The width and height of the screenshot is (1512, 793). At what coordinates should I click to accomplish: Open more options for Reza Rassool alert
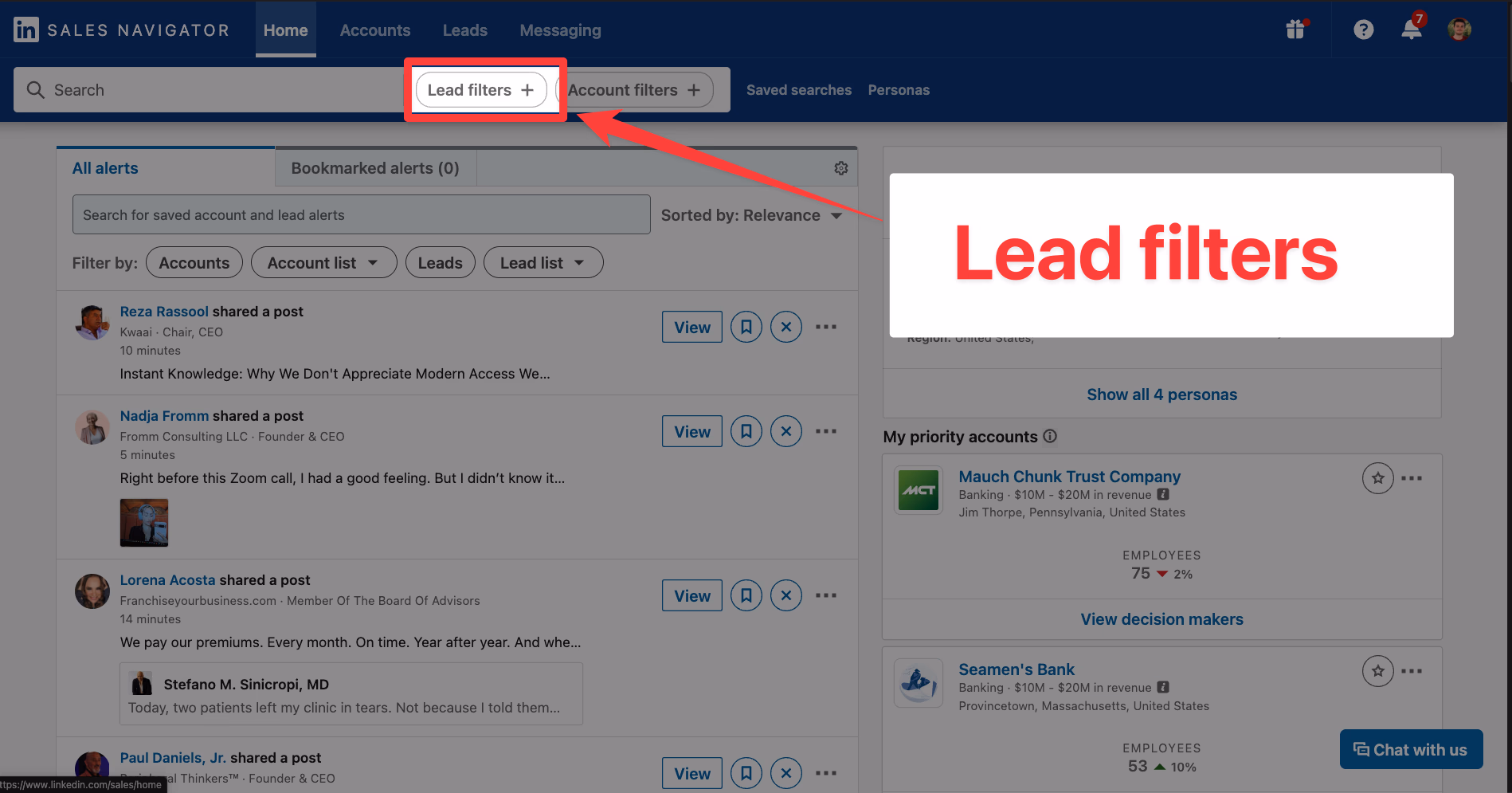pos(826,327)
